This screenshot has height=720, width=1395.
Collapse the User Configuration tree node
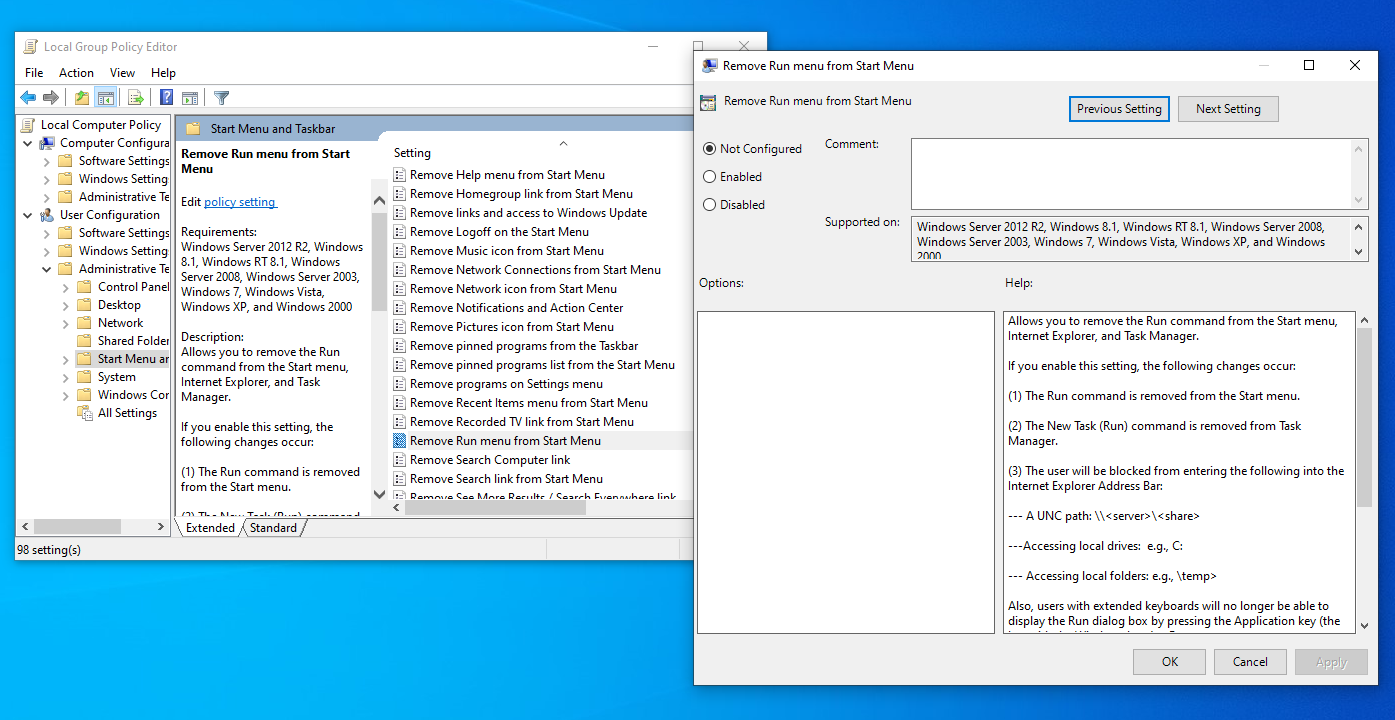(28, 215)
